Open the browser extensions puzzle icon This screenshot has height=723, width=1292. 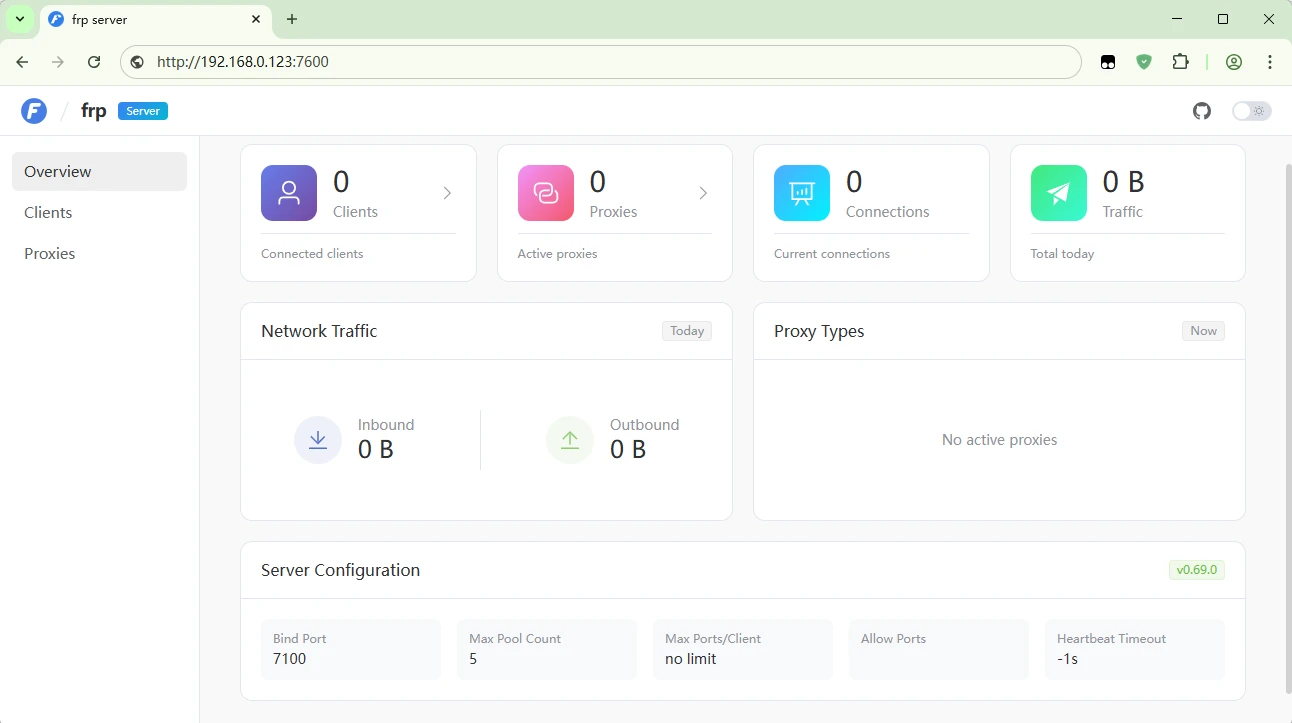(x=1180, y=62)
